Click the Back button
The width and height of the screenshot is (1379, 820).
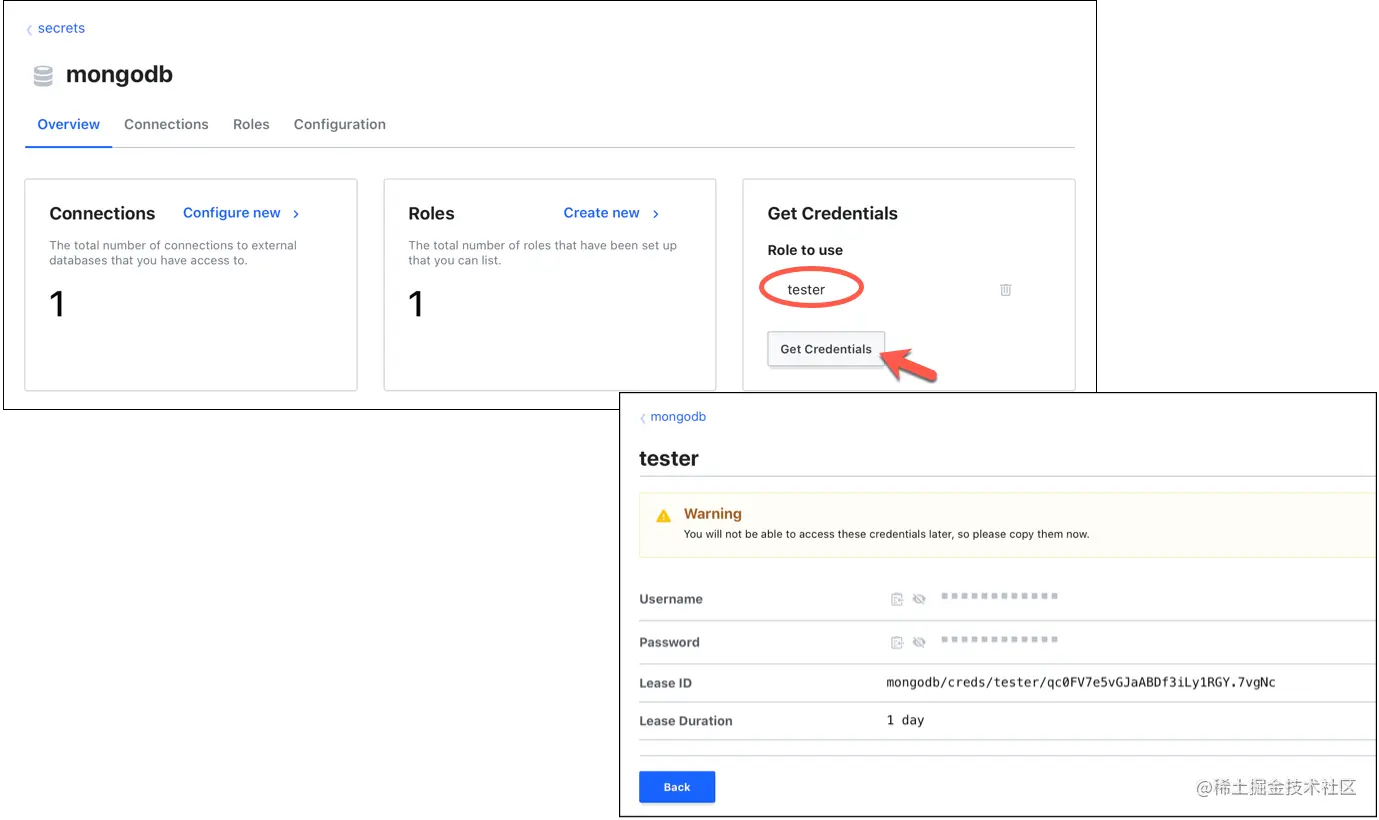[677, 787]
